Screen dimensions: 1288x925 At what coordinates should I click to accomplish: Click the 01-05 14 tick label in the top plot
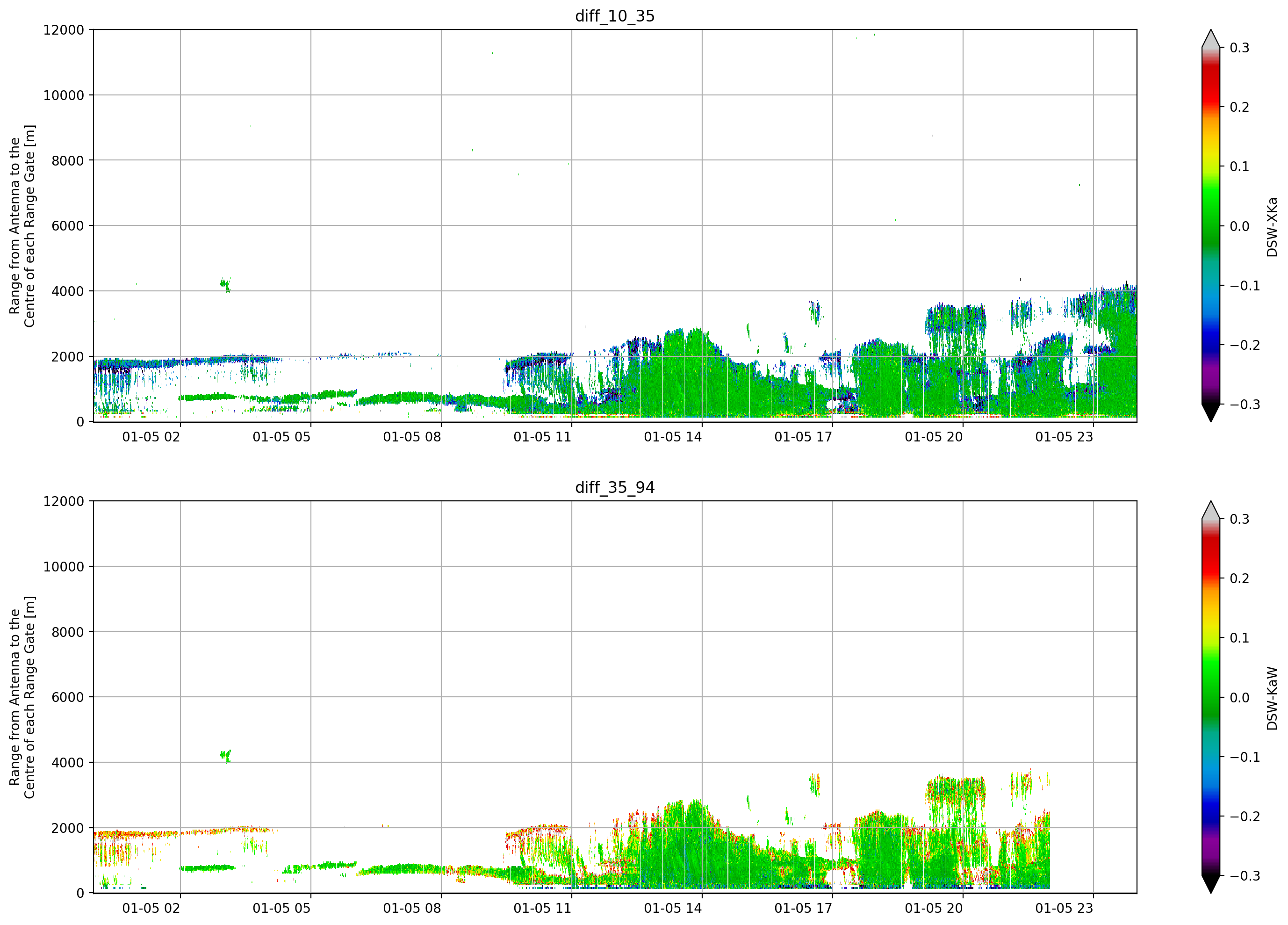673,437
